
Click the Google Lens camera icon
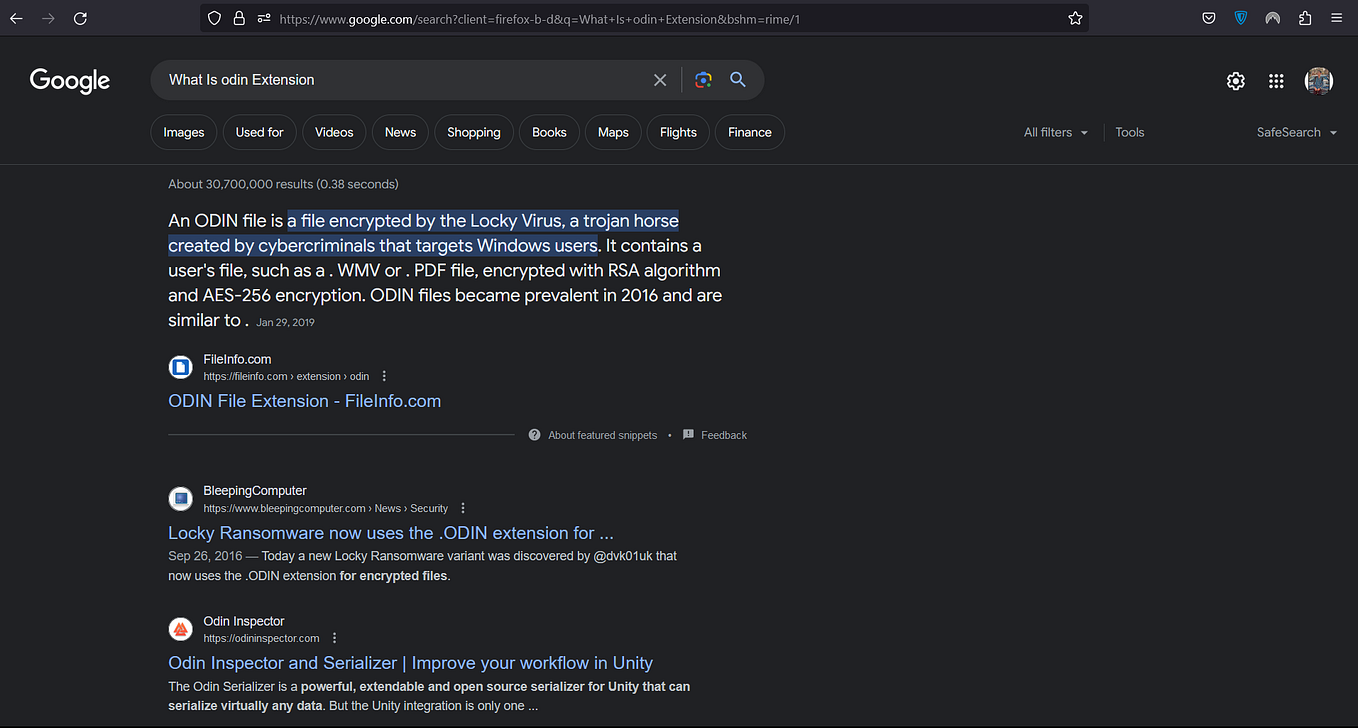pyautogui.click(x=703, y=80)
